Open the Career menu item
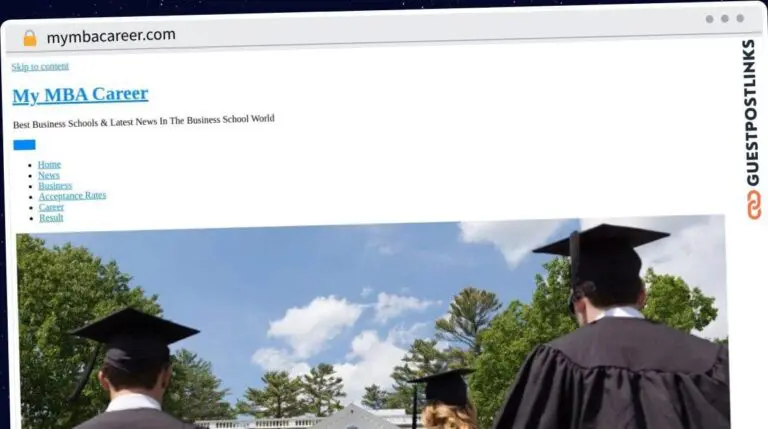768x429 pixels. pyautogui.click(x=51, y=207)
